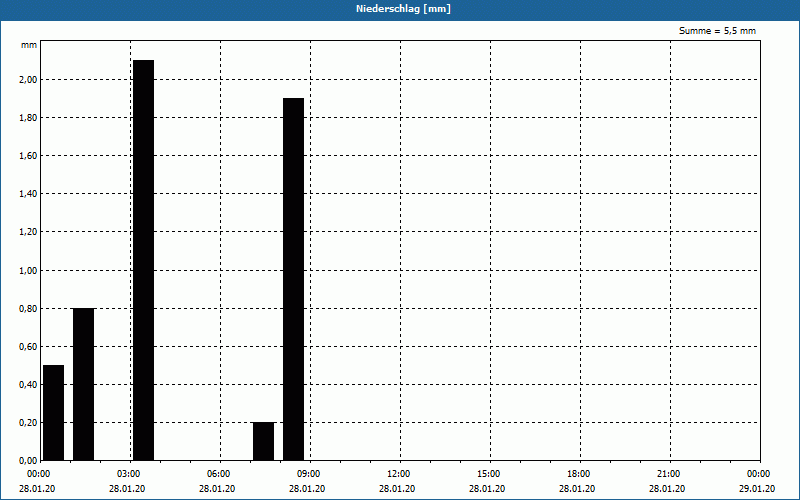The height and width of the screenshot is (500, 800).
Task: Click the y-axis value "2,00"
Action: [x=28, y=80]
